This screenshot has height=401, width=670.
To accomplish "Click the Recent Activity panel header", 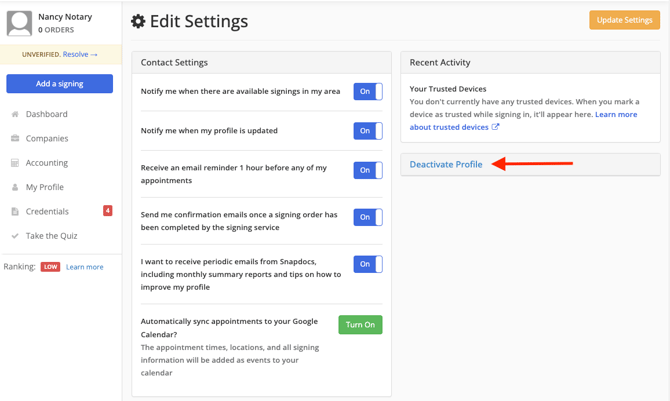I will coord(530,63).
